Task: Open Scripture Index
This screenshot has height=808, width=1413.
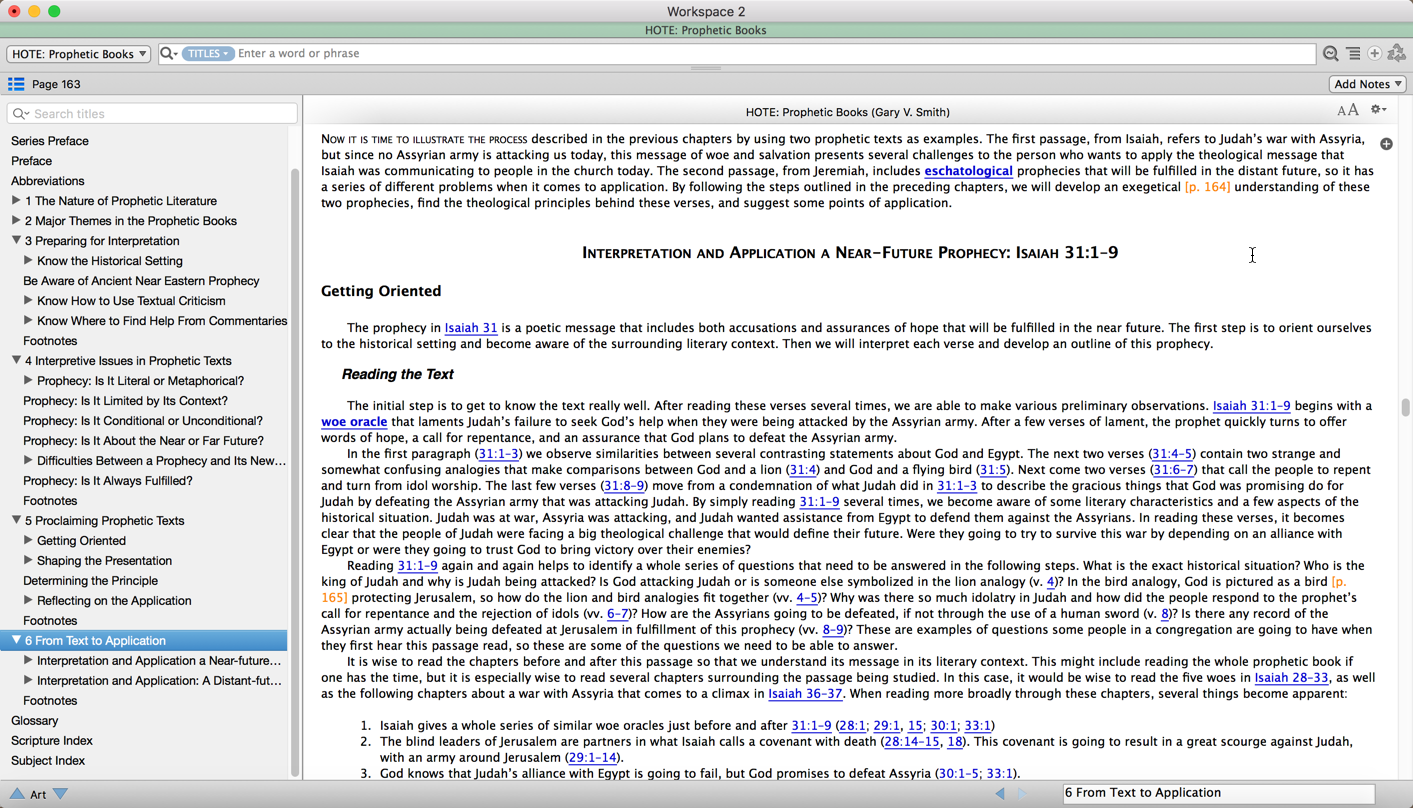Action: [x=52, y=741]
